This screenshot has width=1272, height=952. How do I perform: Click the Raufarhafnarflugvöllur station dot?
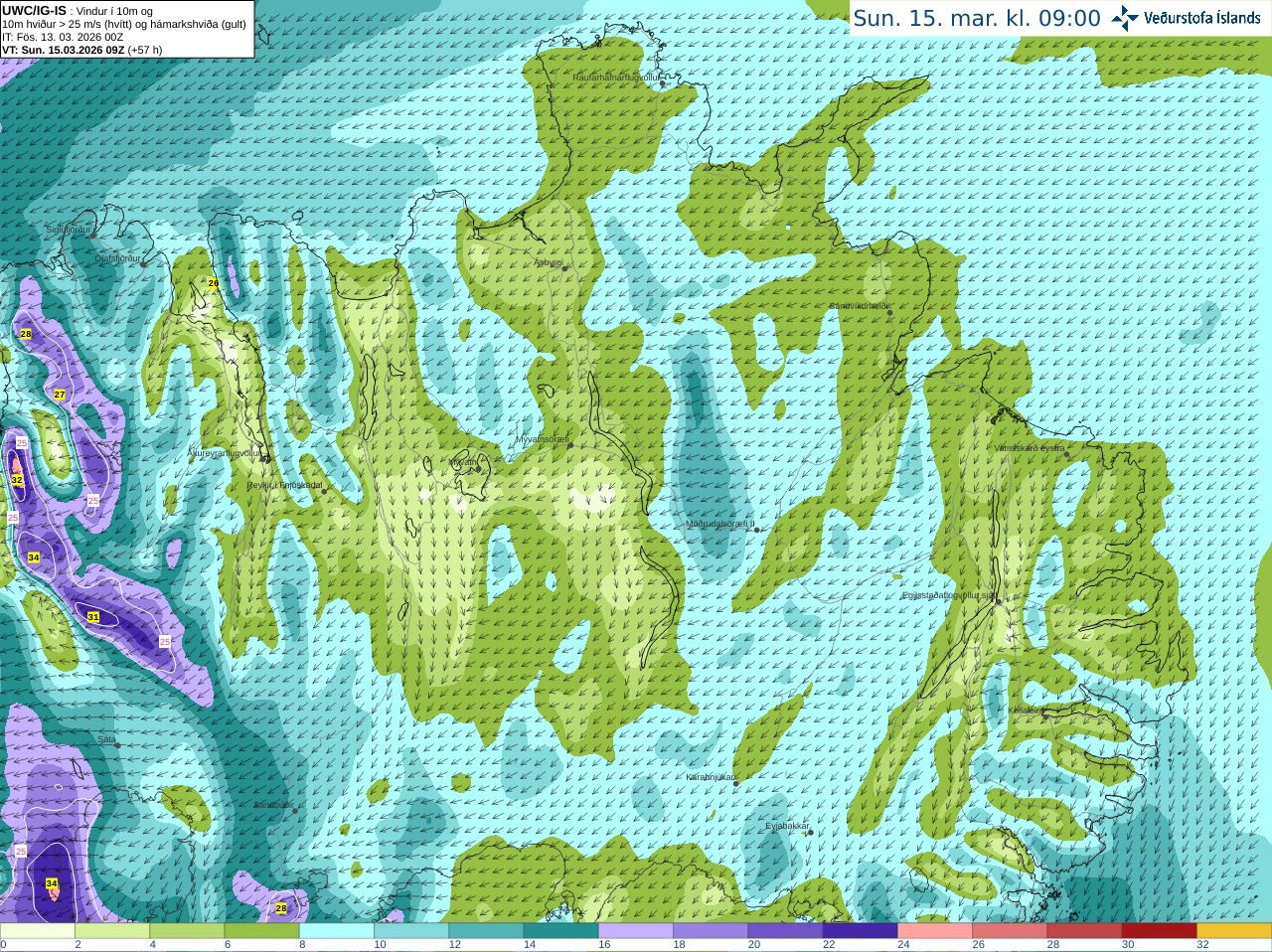pos(663,83)
